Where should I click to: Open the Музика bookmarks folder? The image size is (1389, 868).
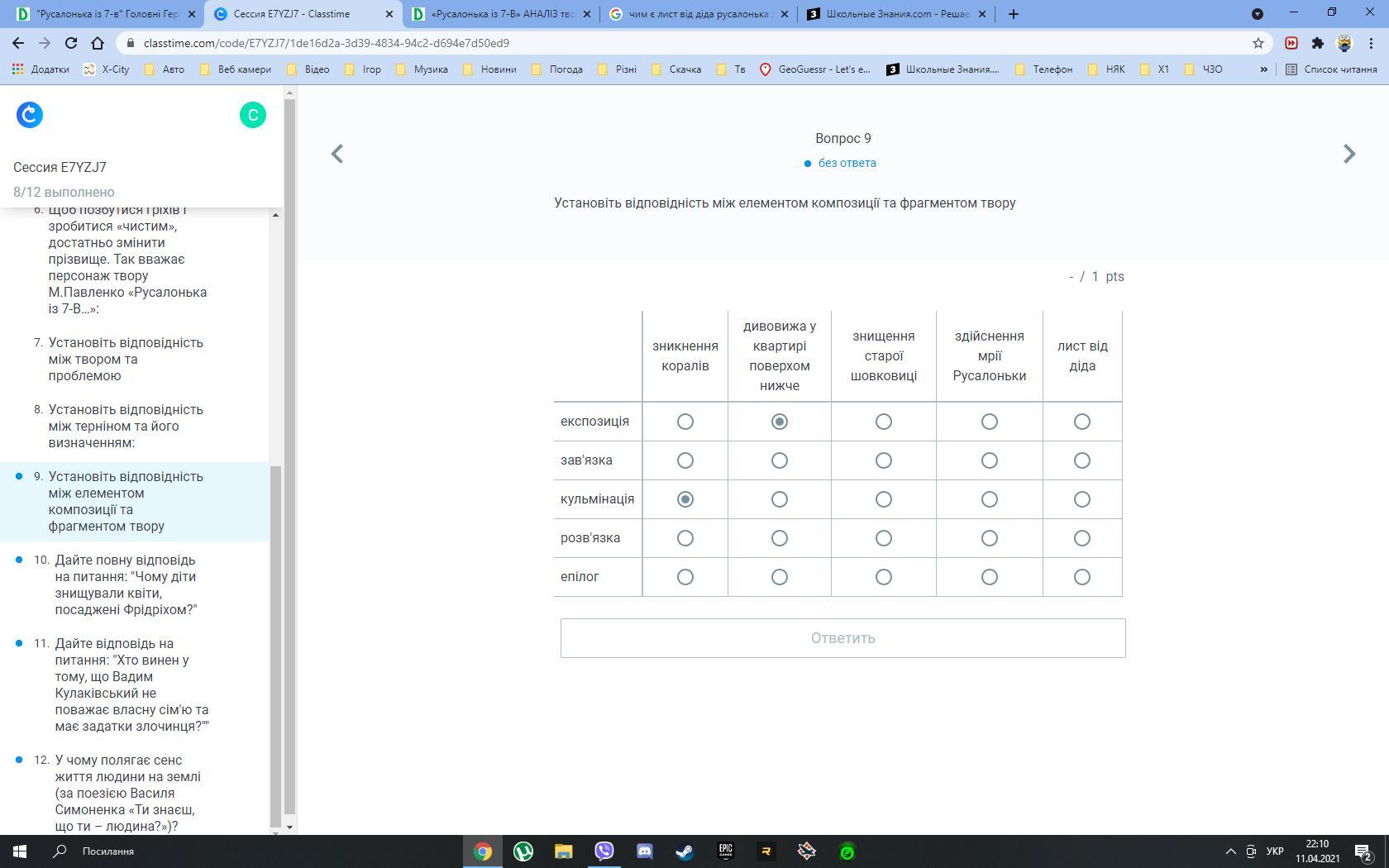pyautogui.click(x=422, y=69)
